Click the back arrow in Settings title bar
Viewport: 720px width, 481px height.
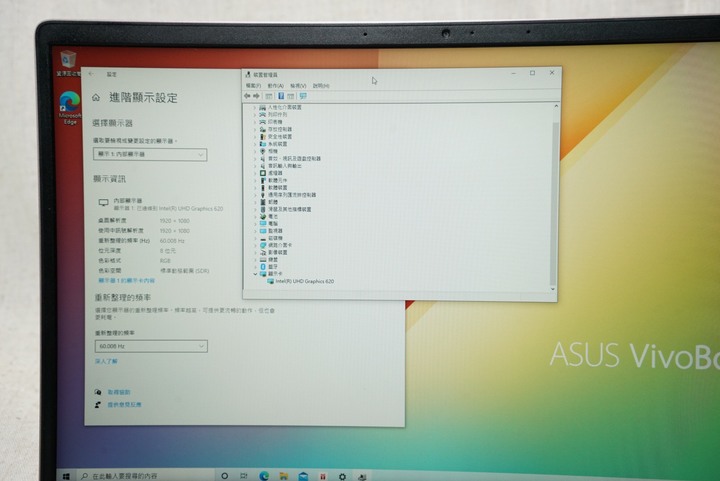pyautogui.click(x=91, y=74)
